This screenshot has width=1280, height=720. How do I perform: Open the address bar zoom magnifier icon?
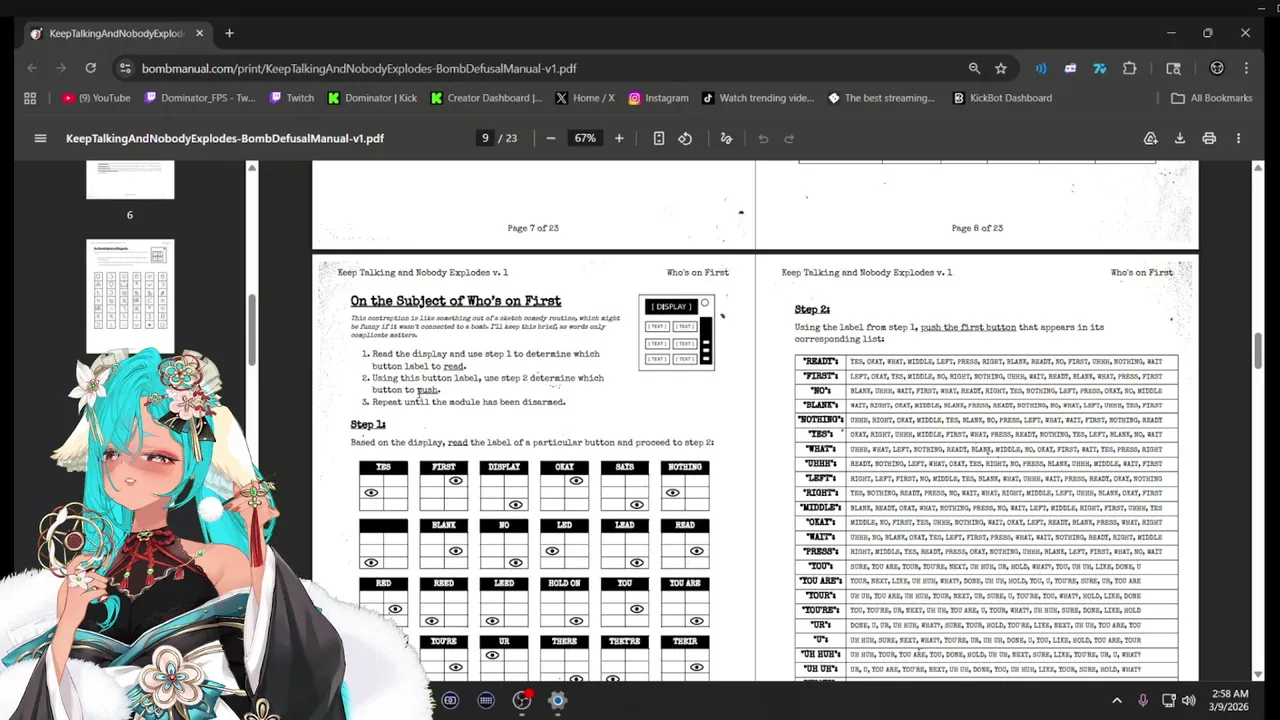click(974, 68)
